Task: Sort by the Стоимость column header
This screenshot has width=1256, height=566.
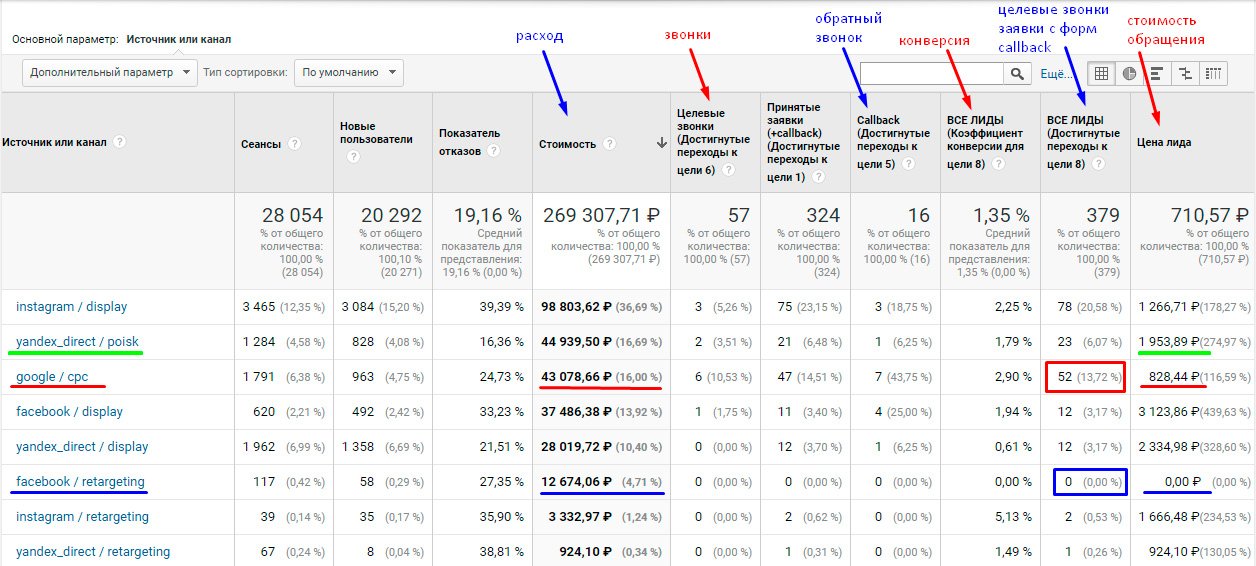Action: (567, 144)
